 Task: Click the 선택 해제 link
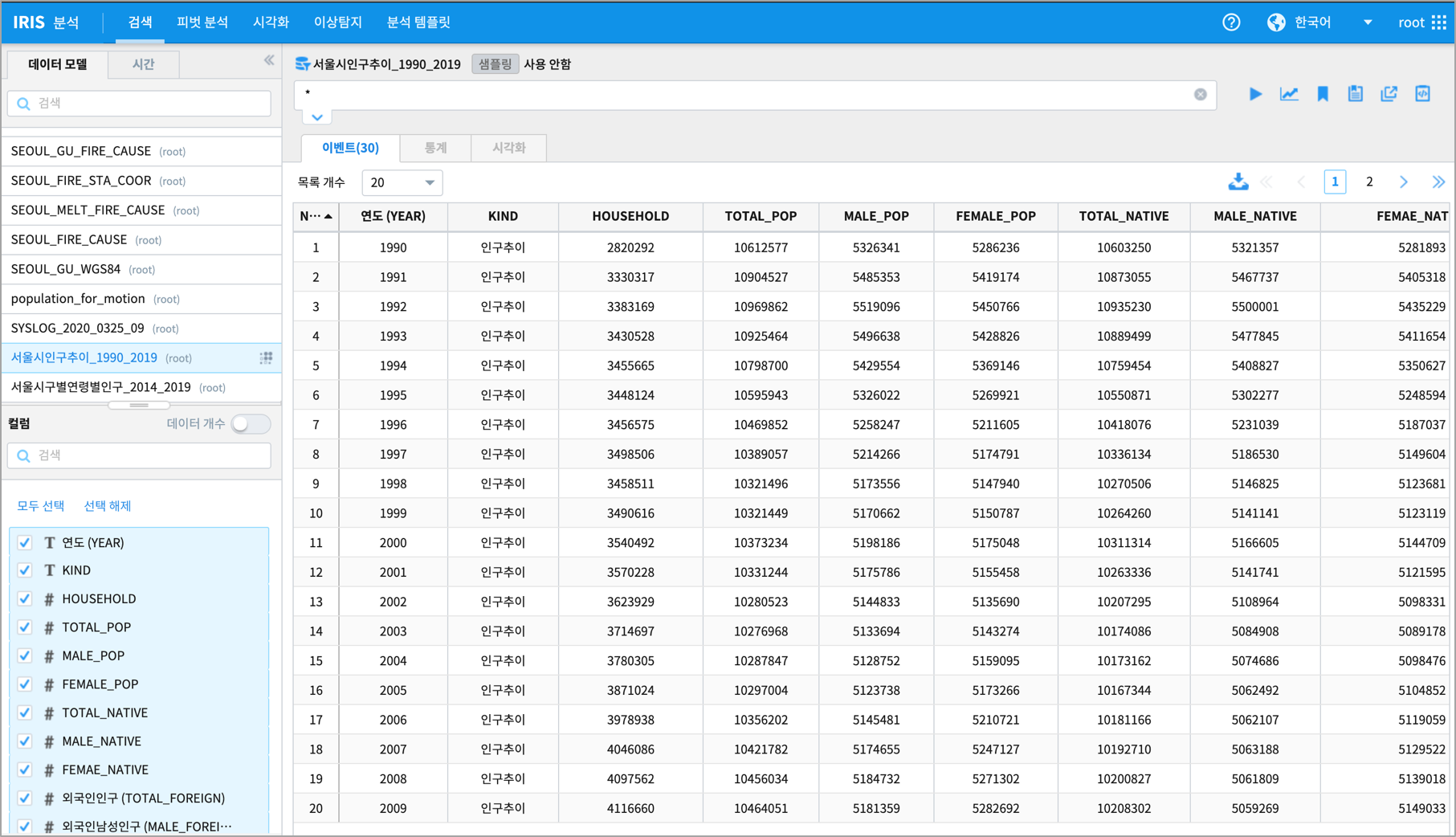coord(107,506)
